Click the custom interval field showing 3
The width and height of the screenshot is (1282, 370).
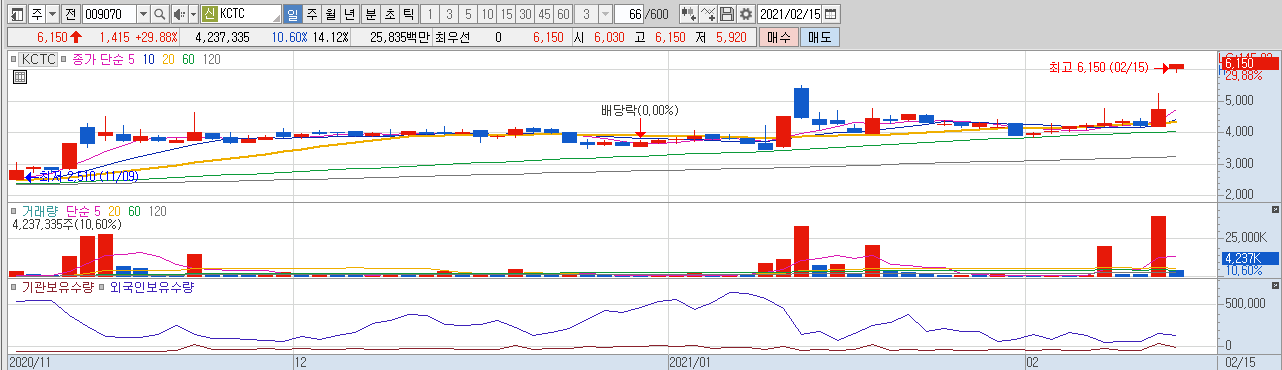(585, 14)
